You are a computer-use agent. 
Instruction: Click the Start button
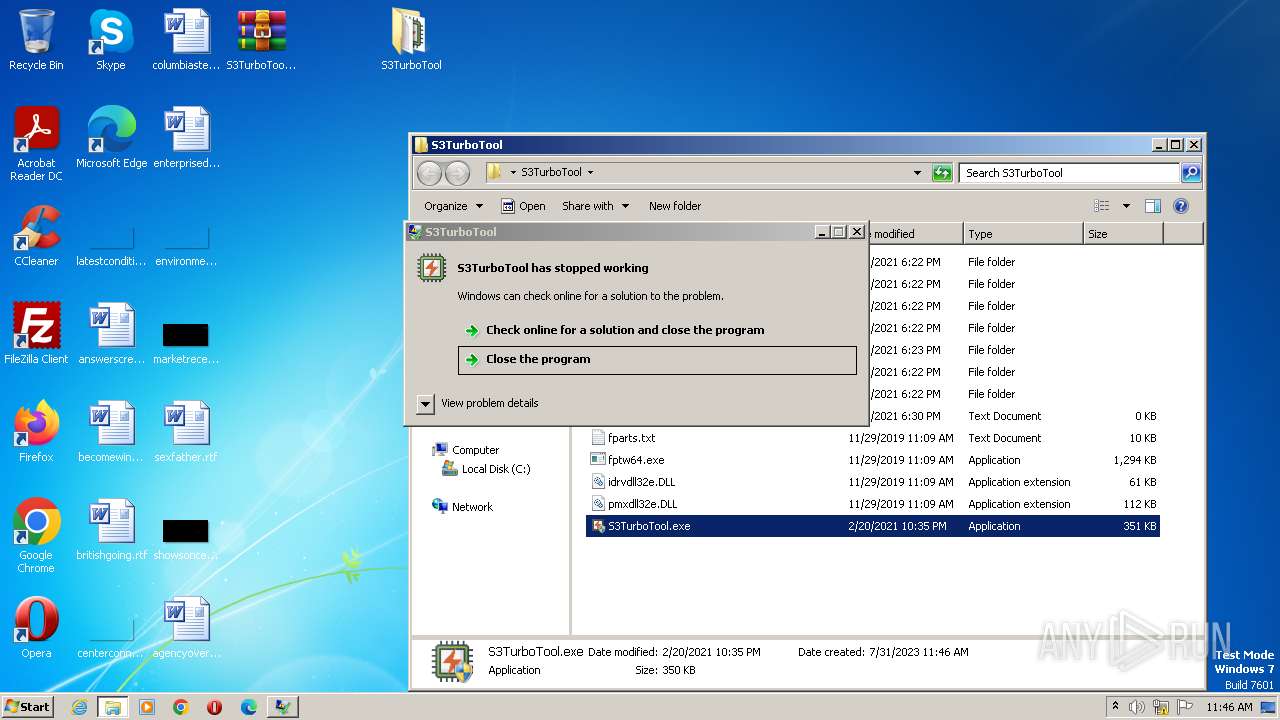pyautogui.click(x=28, y=707)
